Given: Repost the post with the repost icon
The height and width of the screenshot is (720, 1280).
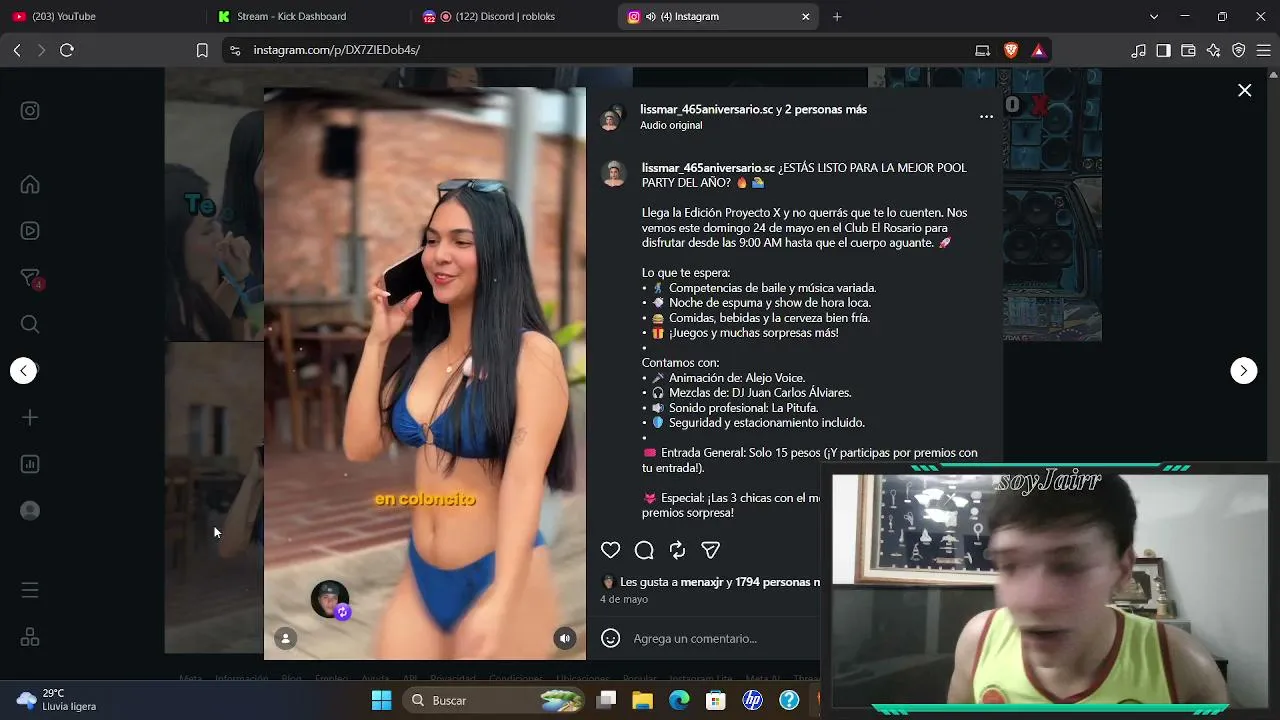Looking at the screenshot, I should tap(677, 550).
